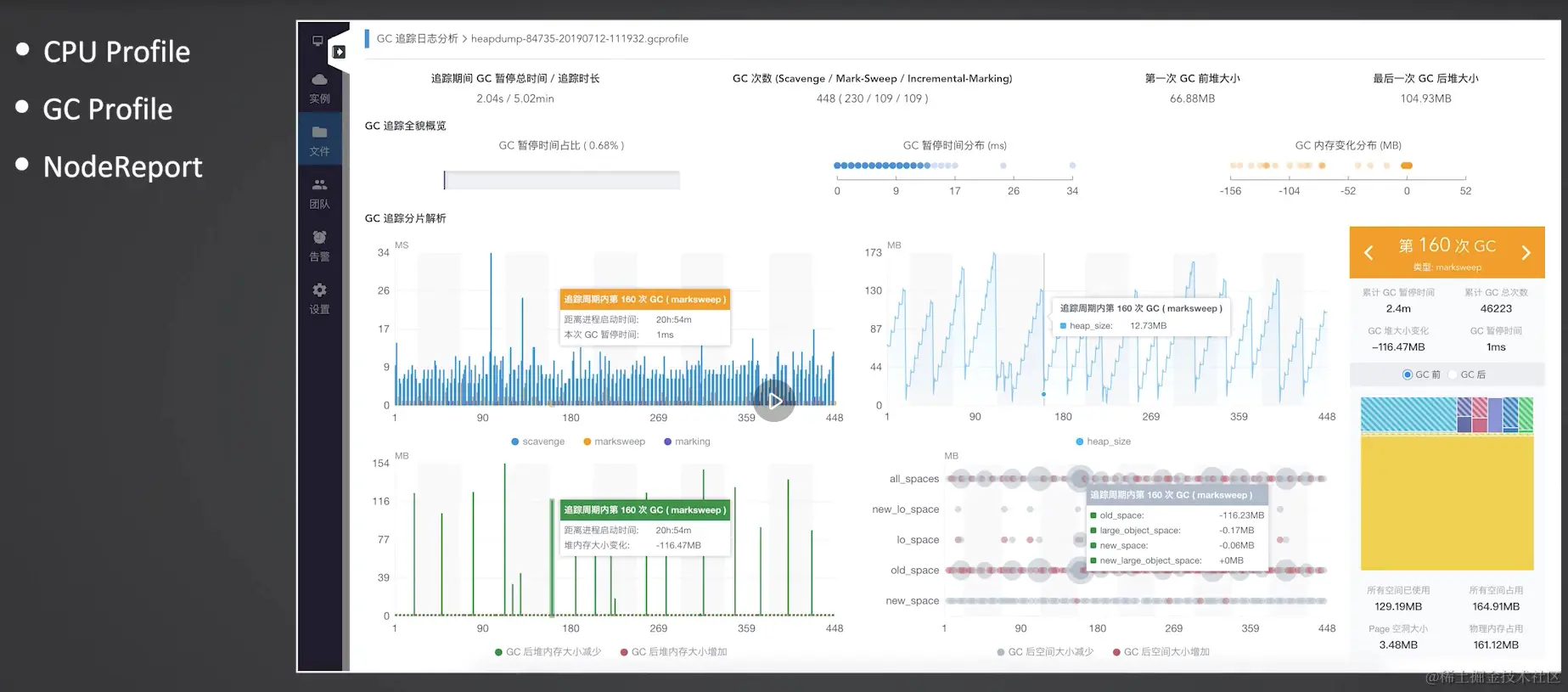The height and width of the screenshot is (692, 1568).
Task: Go to previous GC with left chevron
Action: (x=1368, y=252)
